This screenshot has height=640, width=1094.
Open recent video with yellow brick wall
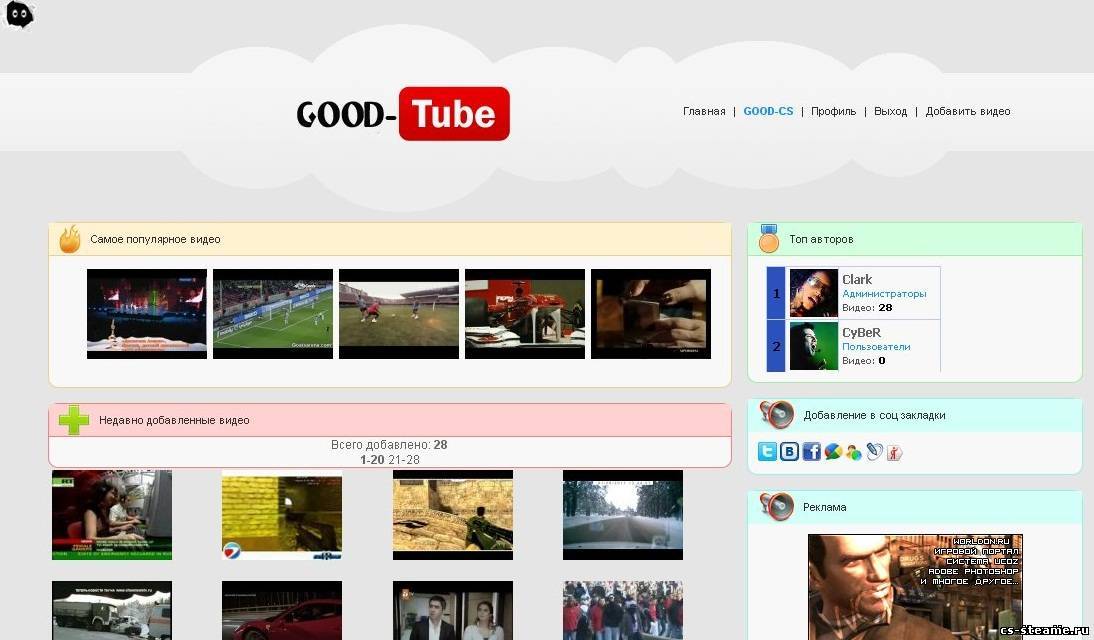282,515
